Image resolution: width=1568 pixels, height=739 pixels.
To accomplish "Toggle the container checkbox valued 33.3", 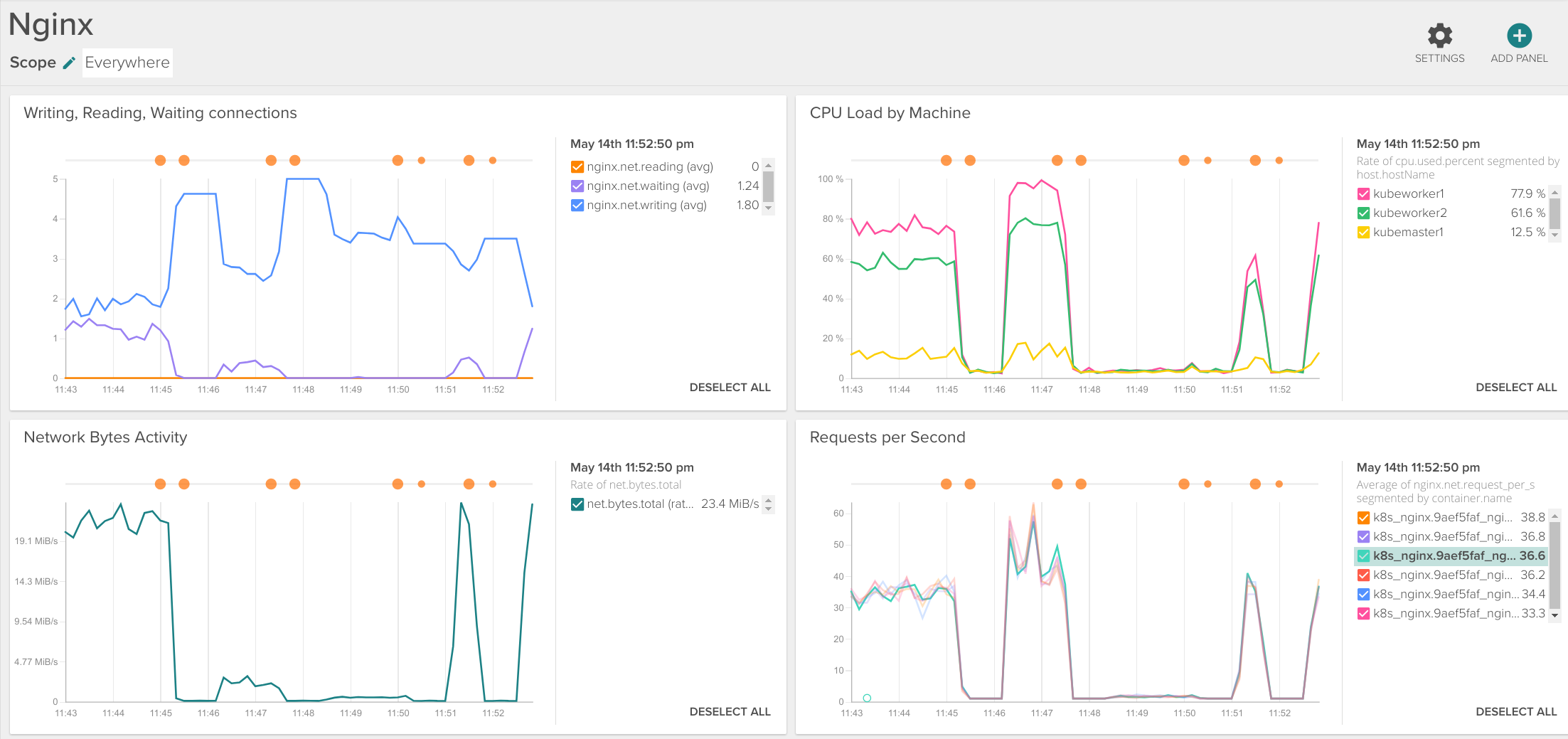I will click(1363, 614).
